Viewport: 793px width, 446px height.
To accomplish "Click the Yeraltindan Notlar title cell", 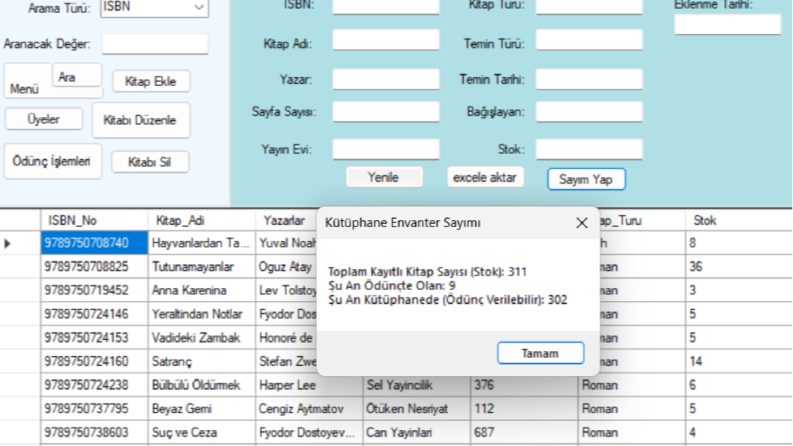I will [x=202, y=314].
